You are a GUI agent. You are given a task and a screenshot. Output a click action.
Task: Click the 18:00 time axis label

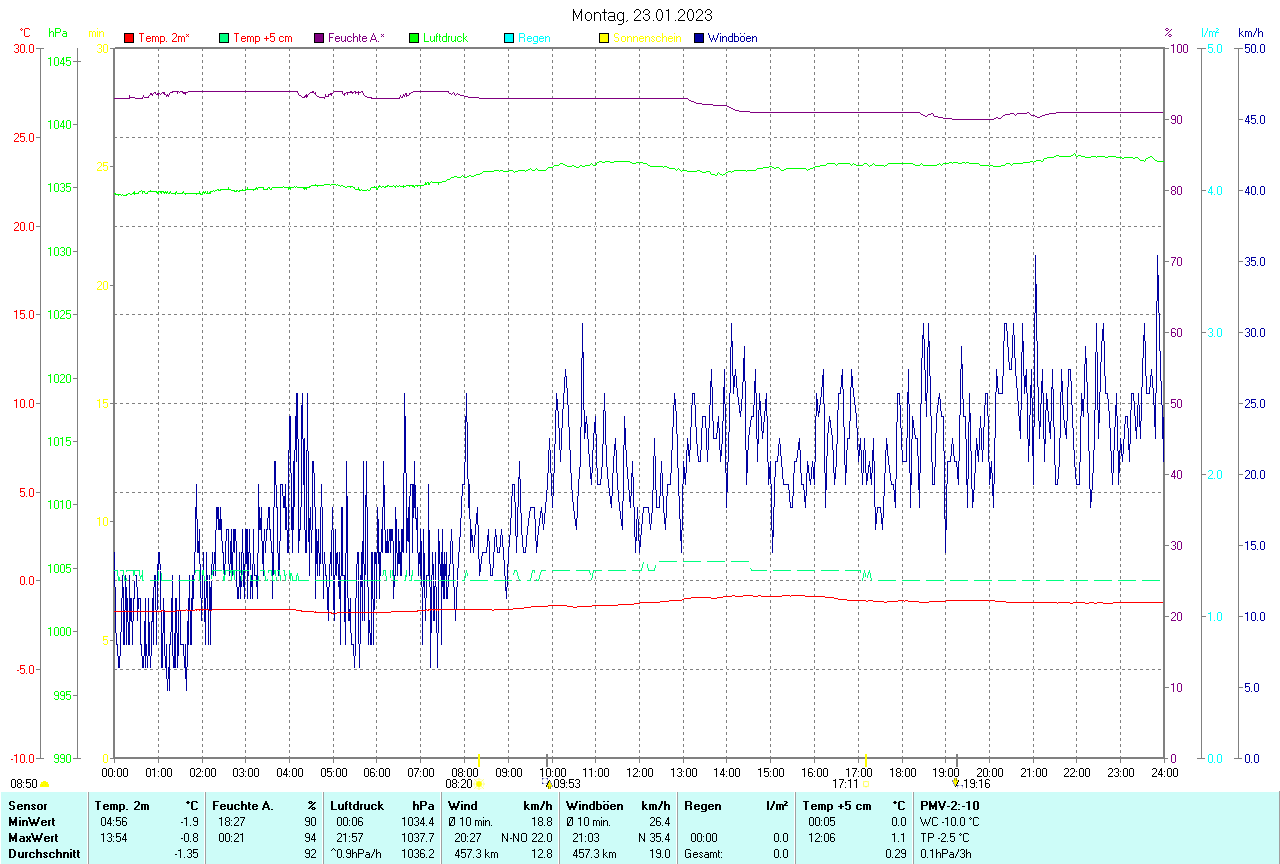[x=902, y=772]
